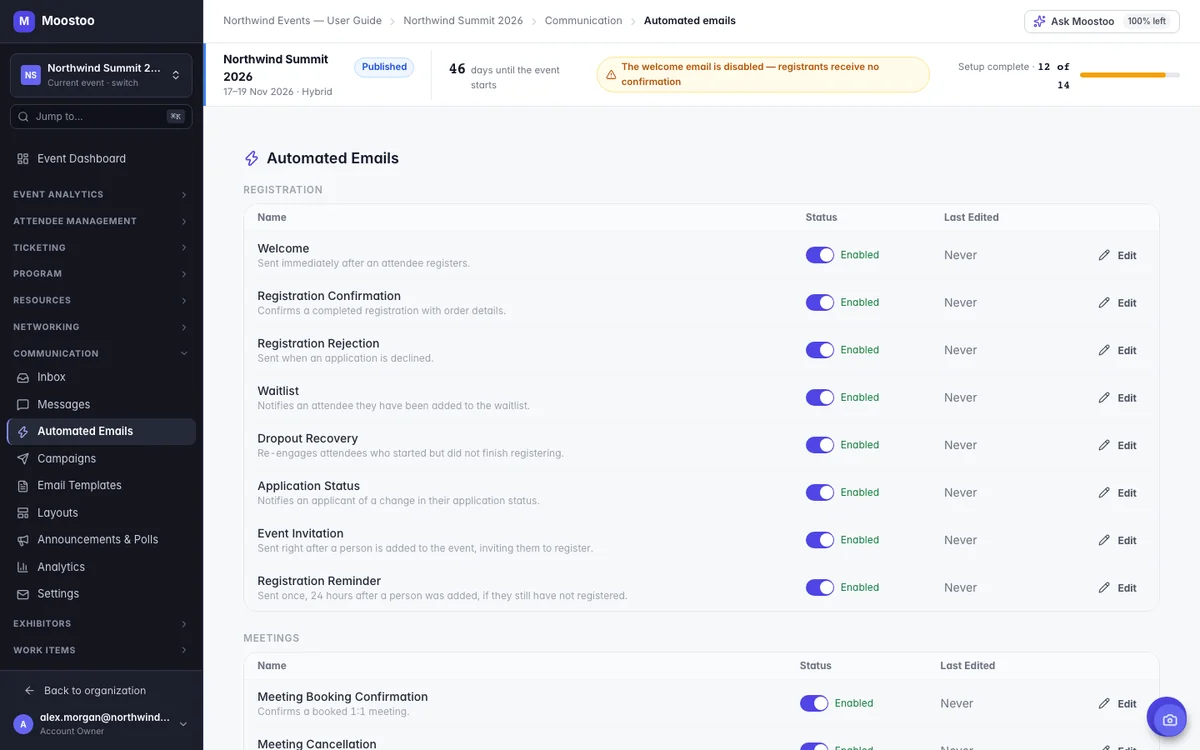Click the warning triangle icon in the banner
Viewport: 1200px width, 750px height.
click(x=611, y=75)
